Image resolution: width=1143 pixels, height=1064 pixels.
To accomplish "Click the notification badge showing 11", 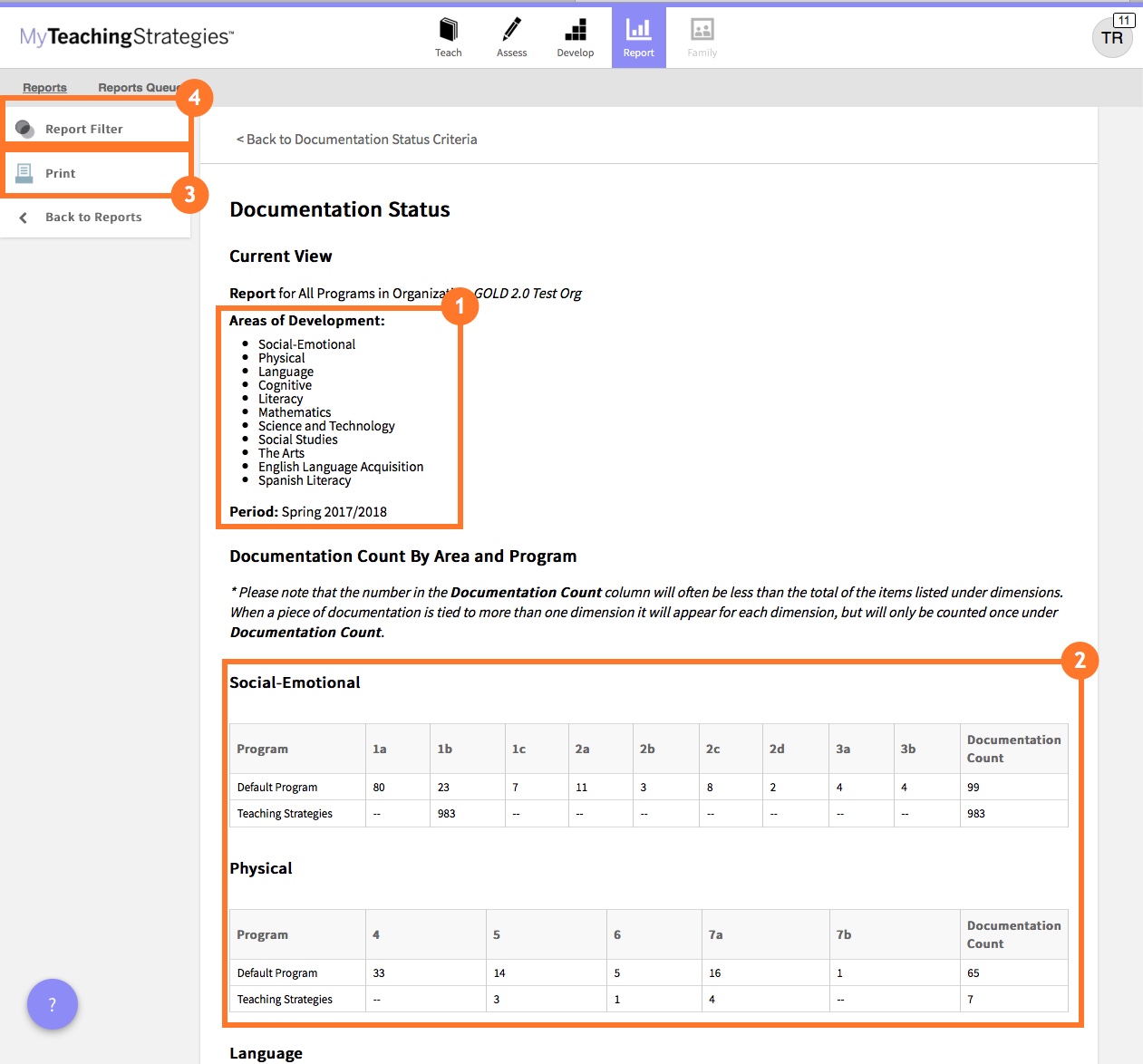I will point(1124,18).
